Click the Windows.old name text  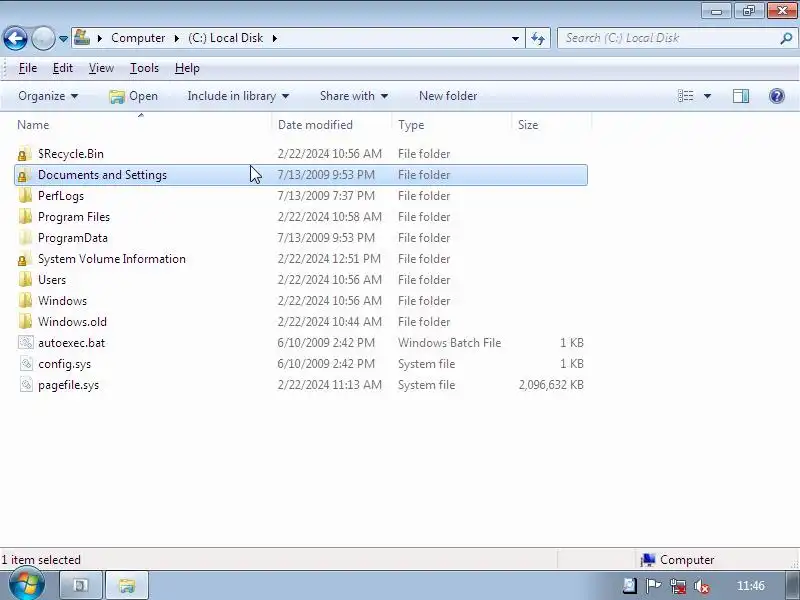click(72, 322)
